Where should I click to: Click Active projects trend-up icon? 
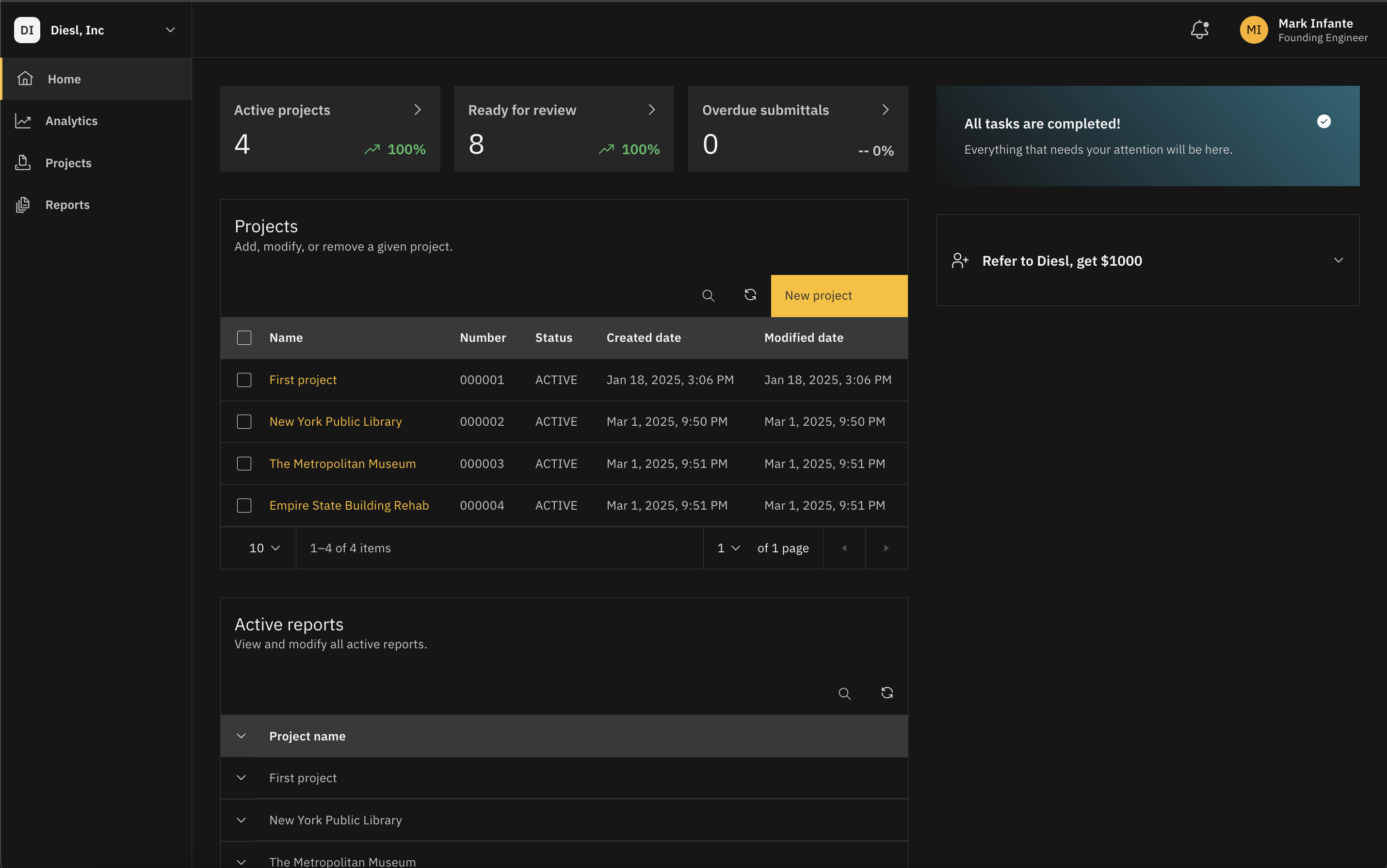click(372, 149)
